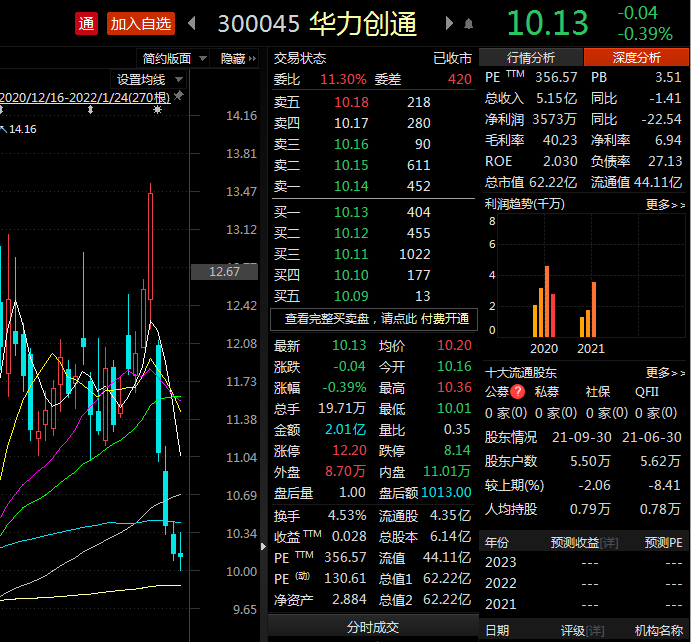The image size is (691, 642).
Task: Open the 设置均线 dropdown
Action: coord(149,79)
